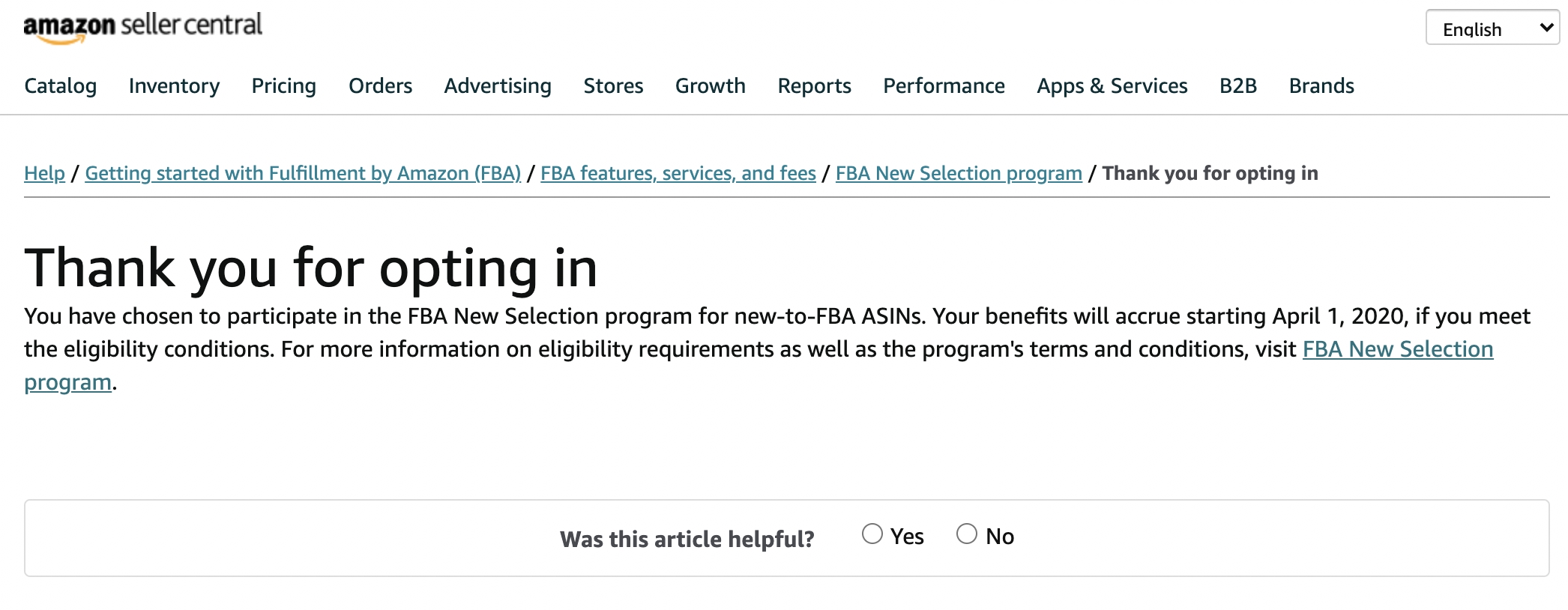Open the Orders menu

pos(381,86)
